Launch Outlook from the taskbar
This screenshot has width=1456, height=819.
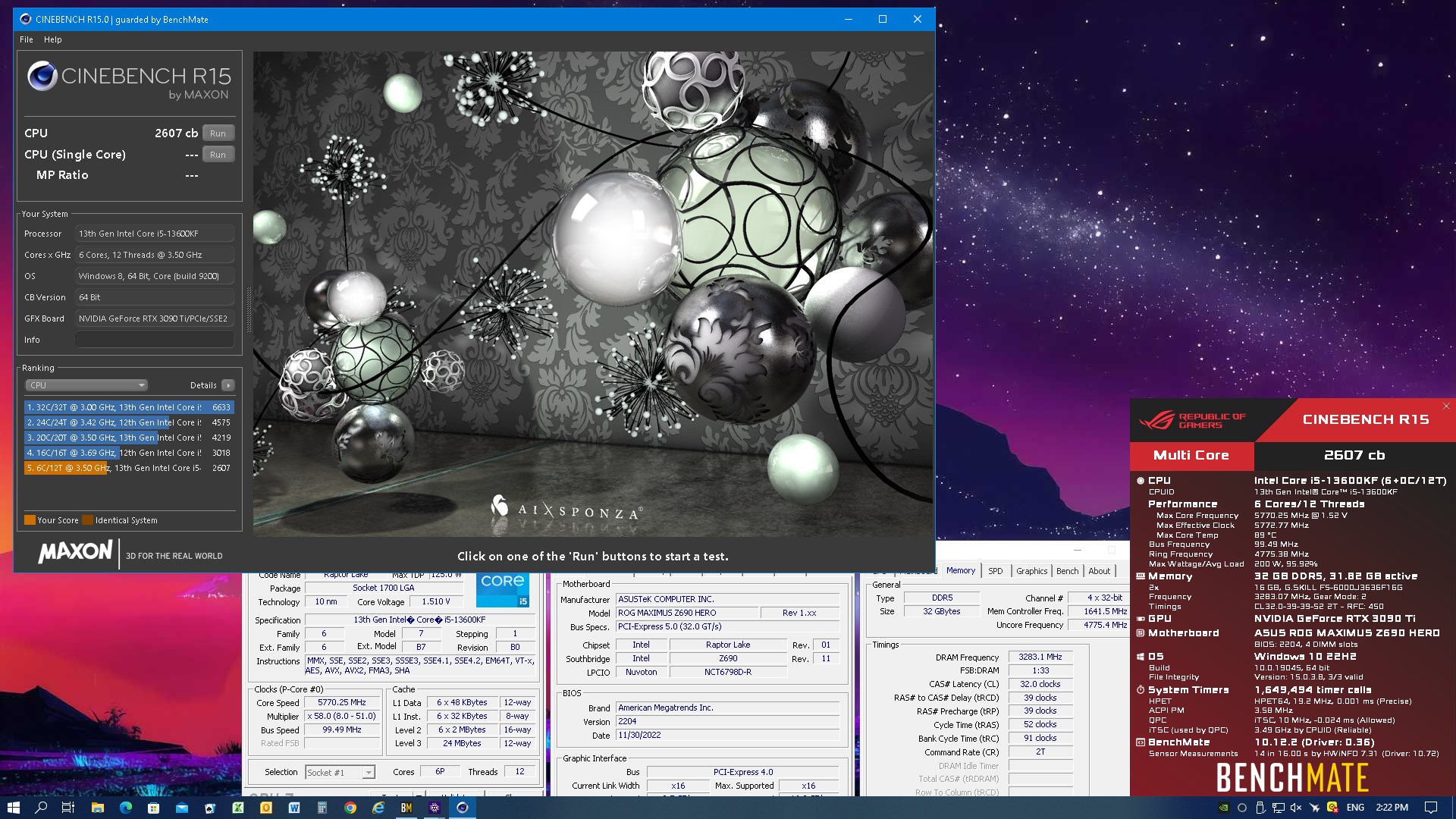coord(265,808)
